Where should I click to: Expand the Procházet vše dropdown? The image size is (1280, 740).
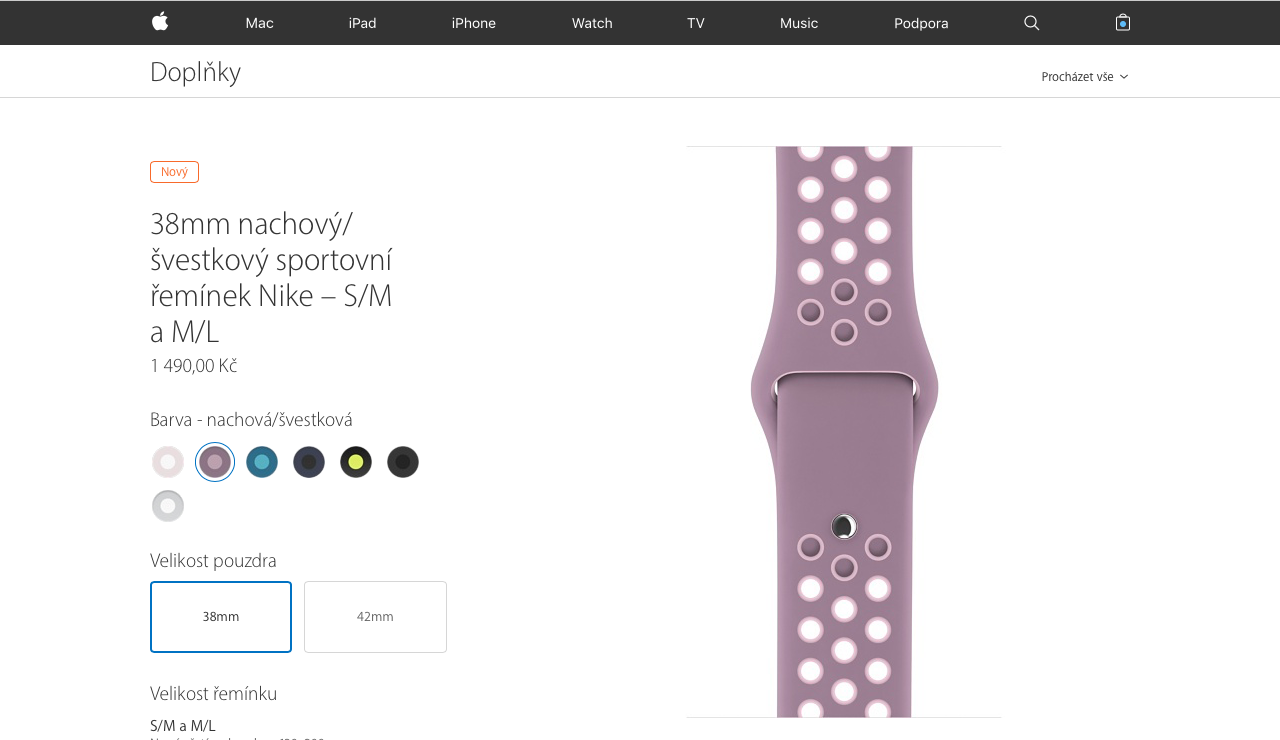pyautogui.click(x=1085, y=77)
